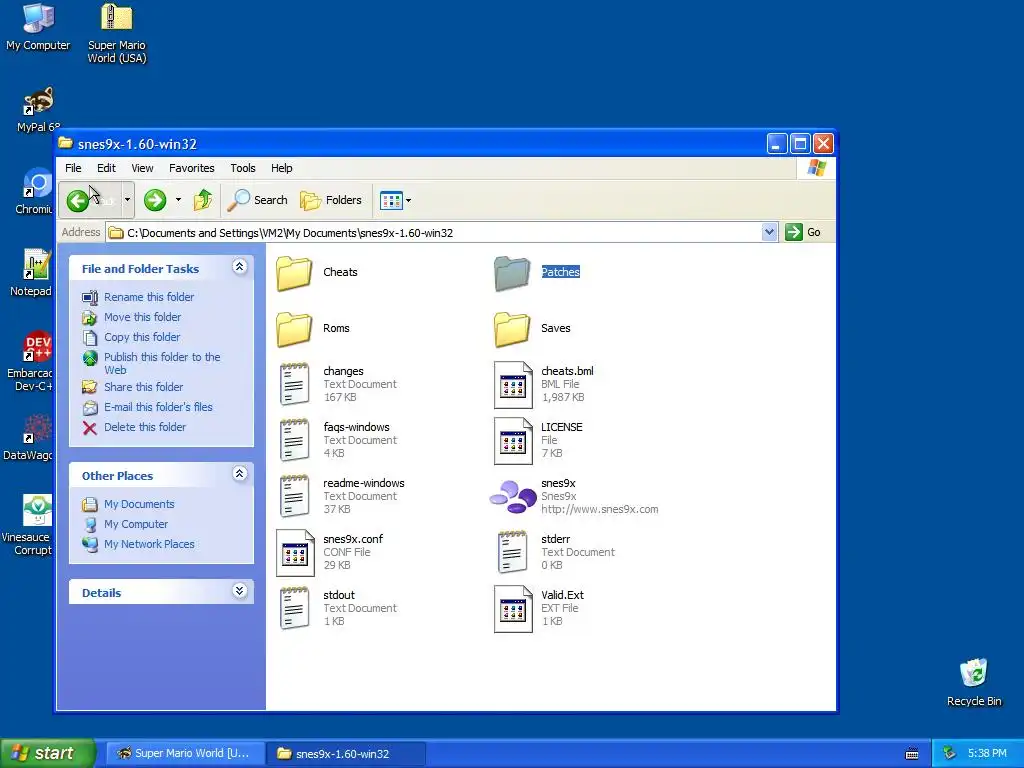1024x768 pixels.
Task: Select My Computer desktop icon
Action: pyautogui.click(x=38, y=27)
